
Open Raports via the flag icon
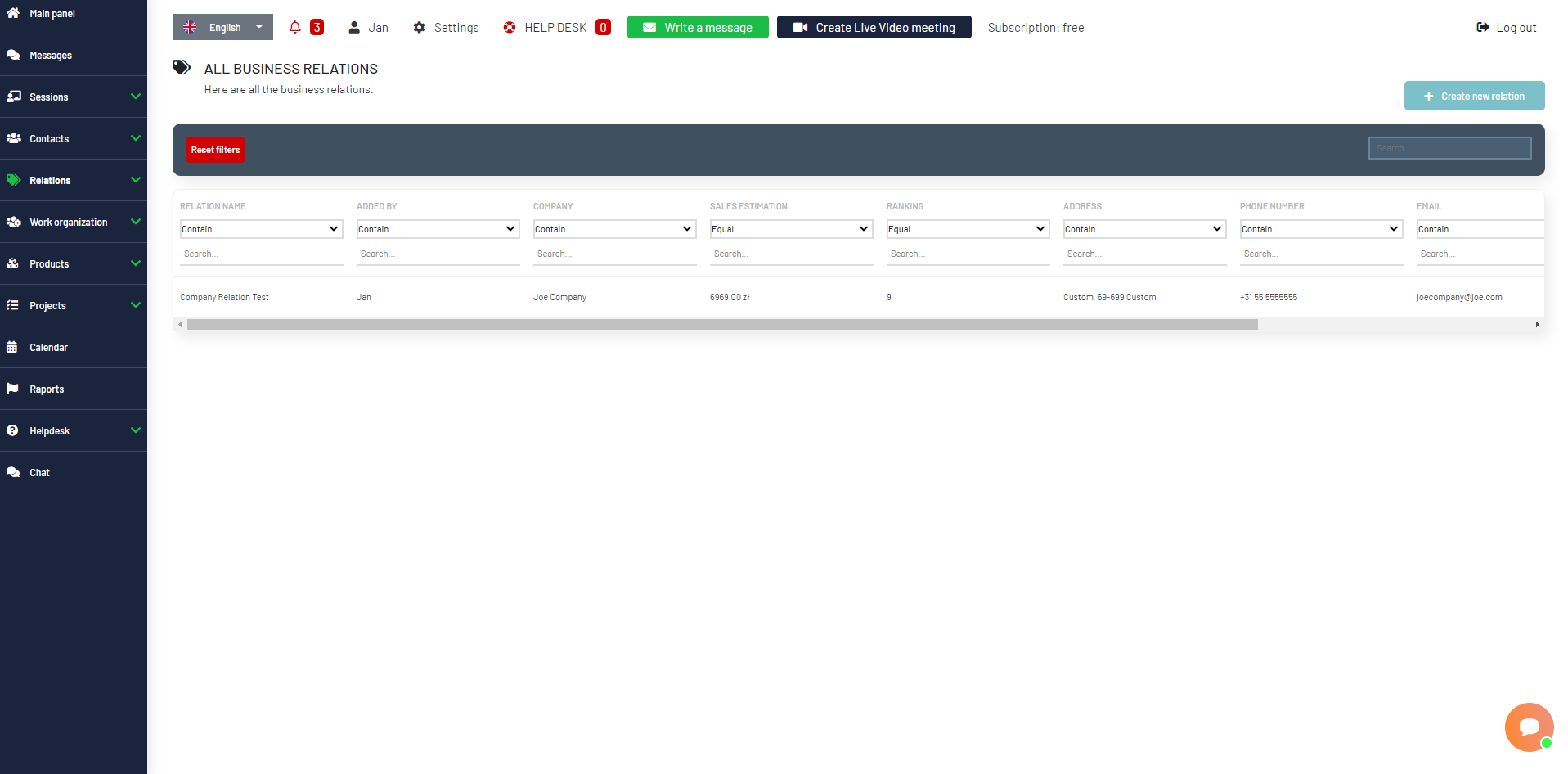click(x=47, y=389)
